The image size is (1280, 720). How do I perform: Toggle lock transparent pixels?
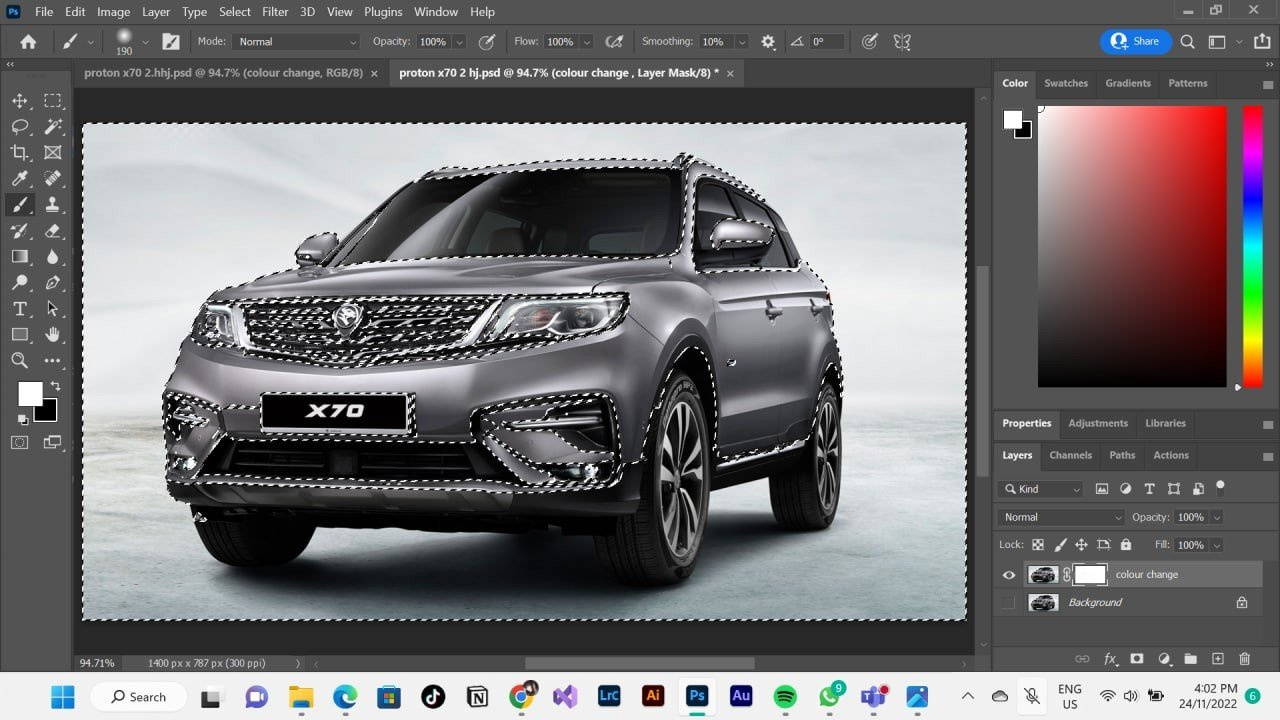pos(1038,545)
